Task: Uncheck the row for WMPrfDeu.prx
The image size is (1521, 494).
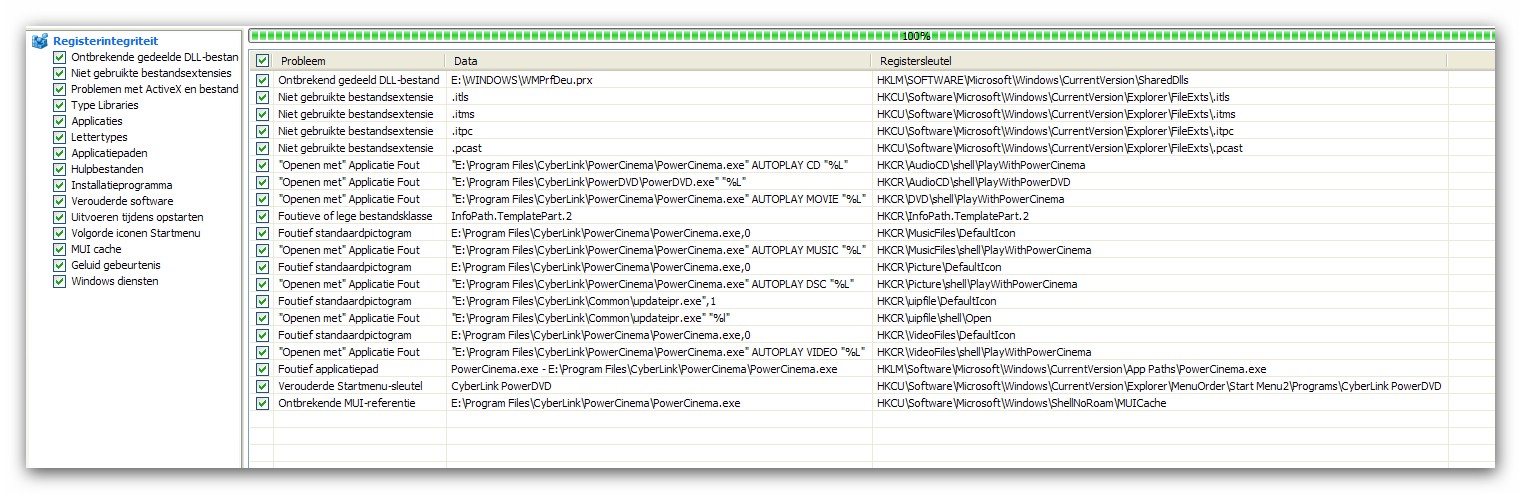Action: point(262,80)
